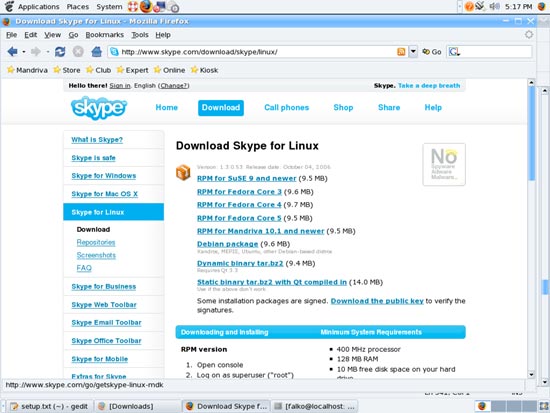Open the Kiosk bookmark
The height and width of the screenshot is (413, 550).
tap(204, 70)
